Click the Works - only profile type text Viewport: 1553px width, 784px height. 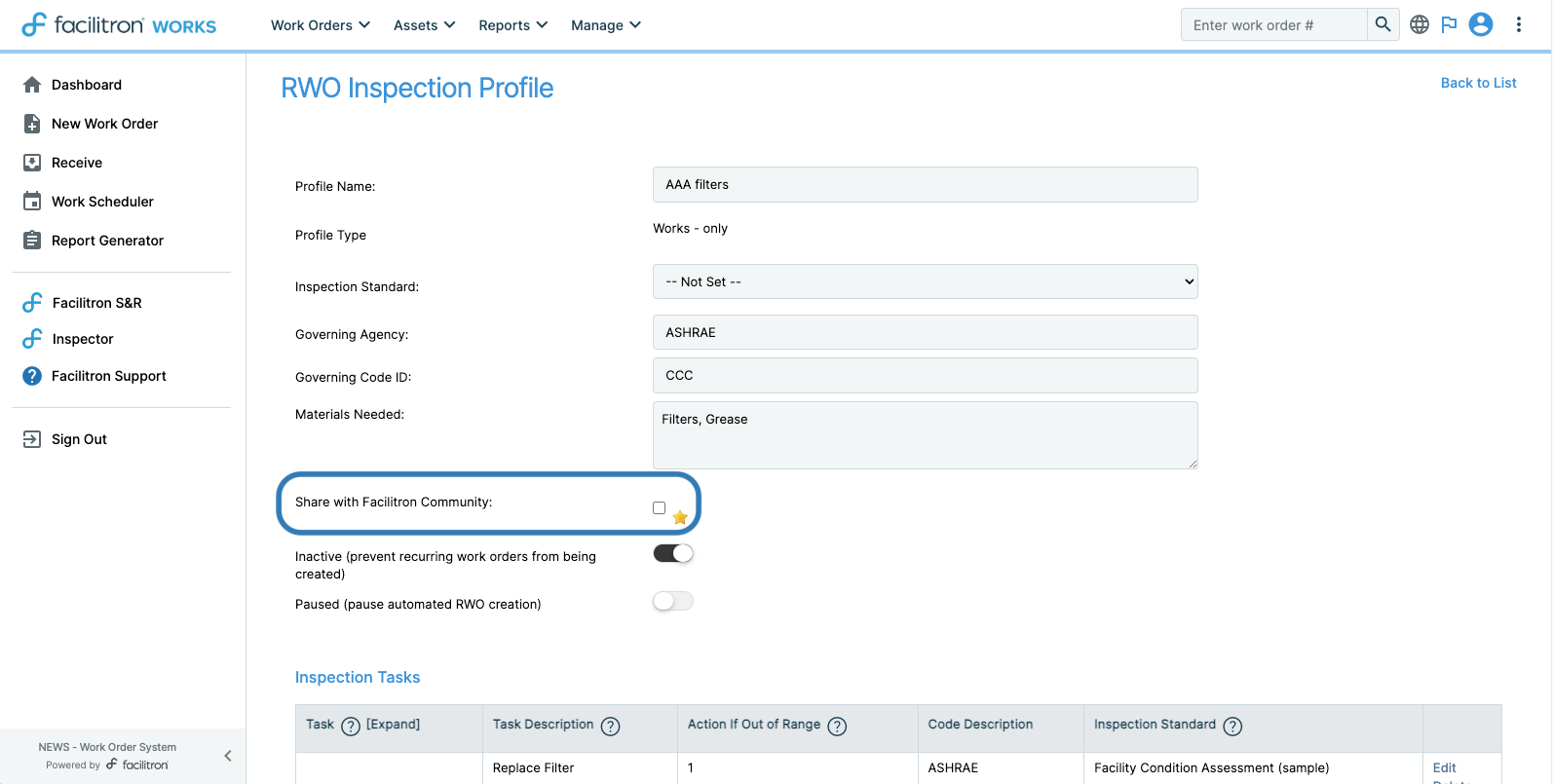click(x=691, y=229)
